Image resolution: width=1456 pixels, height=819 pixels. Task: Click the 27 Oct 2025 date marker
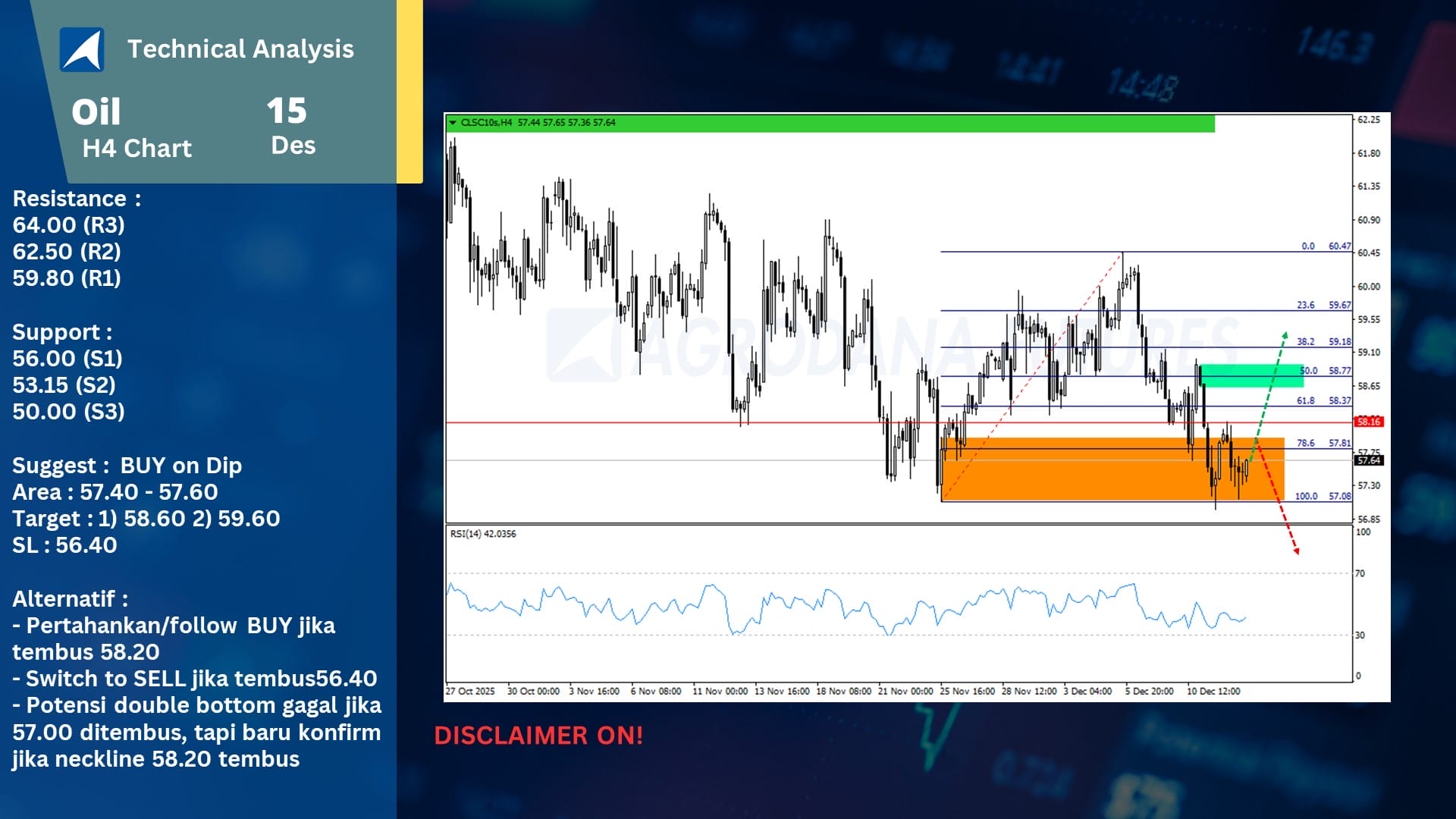470,691
